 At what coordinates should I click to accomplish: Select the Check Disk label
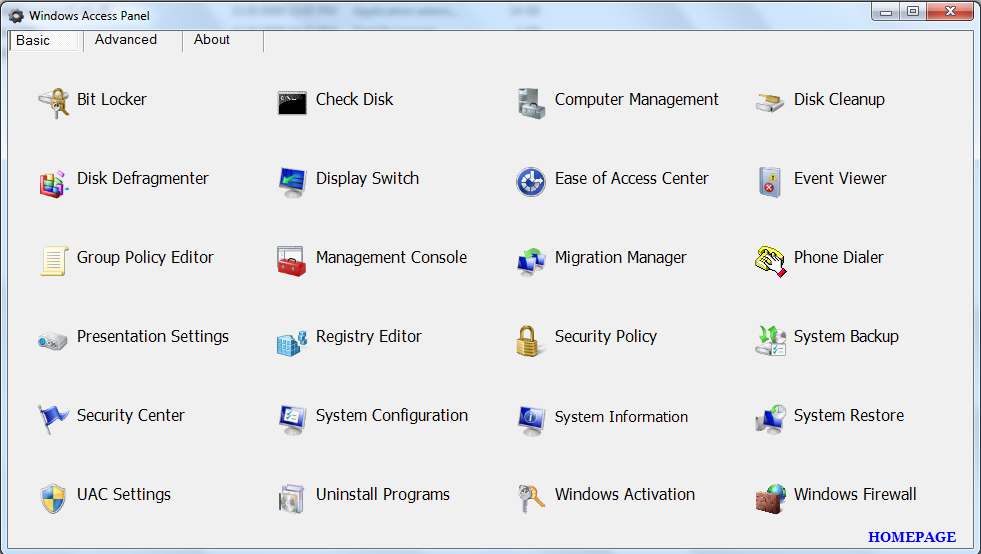pyautogui.click(x=354, y=100)
